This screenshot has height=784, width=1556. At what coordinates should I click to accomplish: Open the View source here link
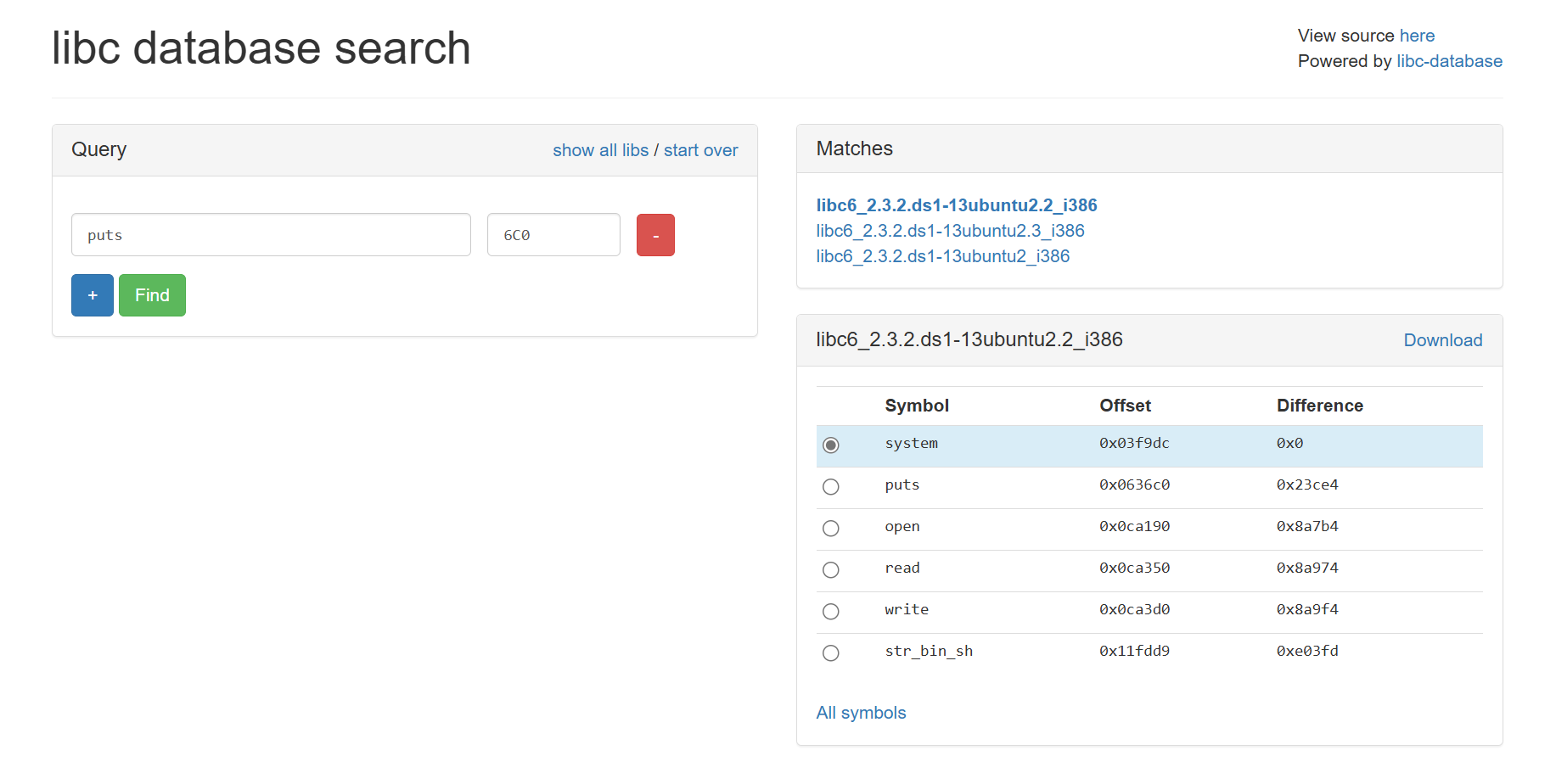coord(1417,36)
